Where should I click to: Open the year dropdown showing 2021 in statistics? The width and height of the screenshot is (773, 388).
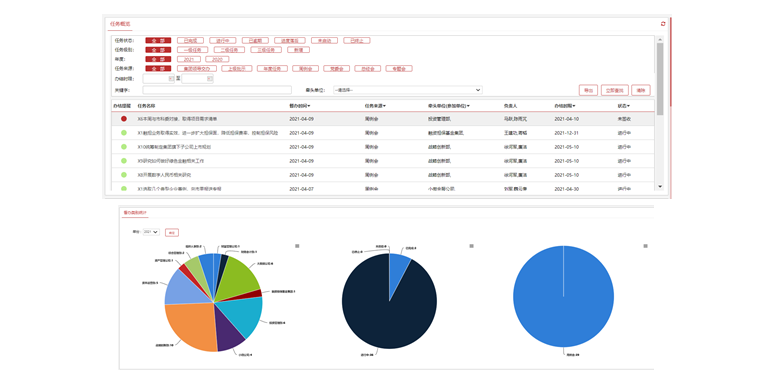click(151, 232)
